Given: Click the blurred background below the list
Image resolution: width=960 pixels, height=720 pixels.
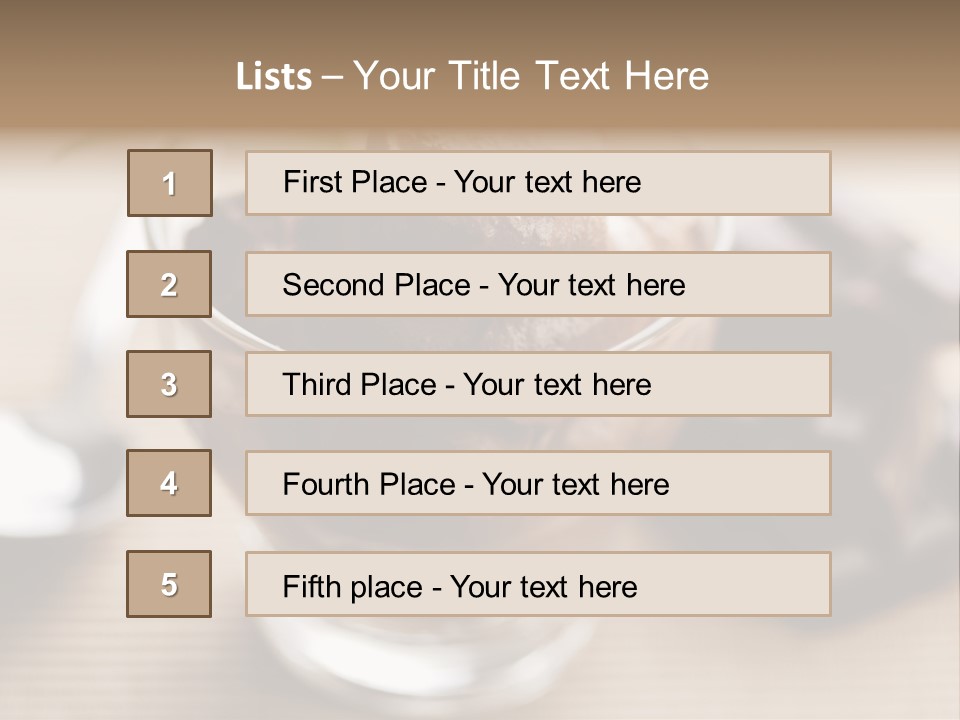Looking at the screenshot, I should coord(480,670).
